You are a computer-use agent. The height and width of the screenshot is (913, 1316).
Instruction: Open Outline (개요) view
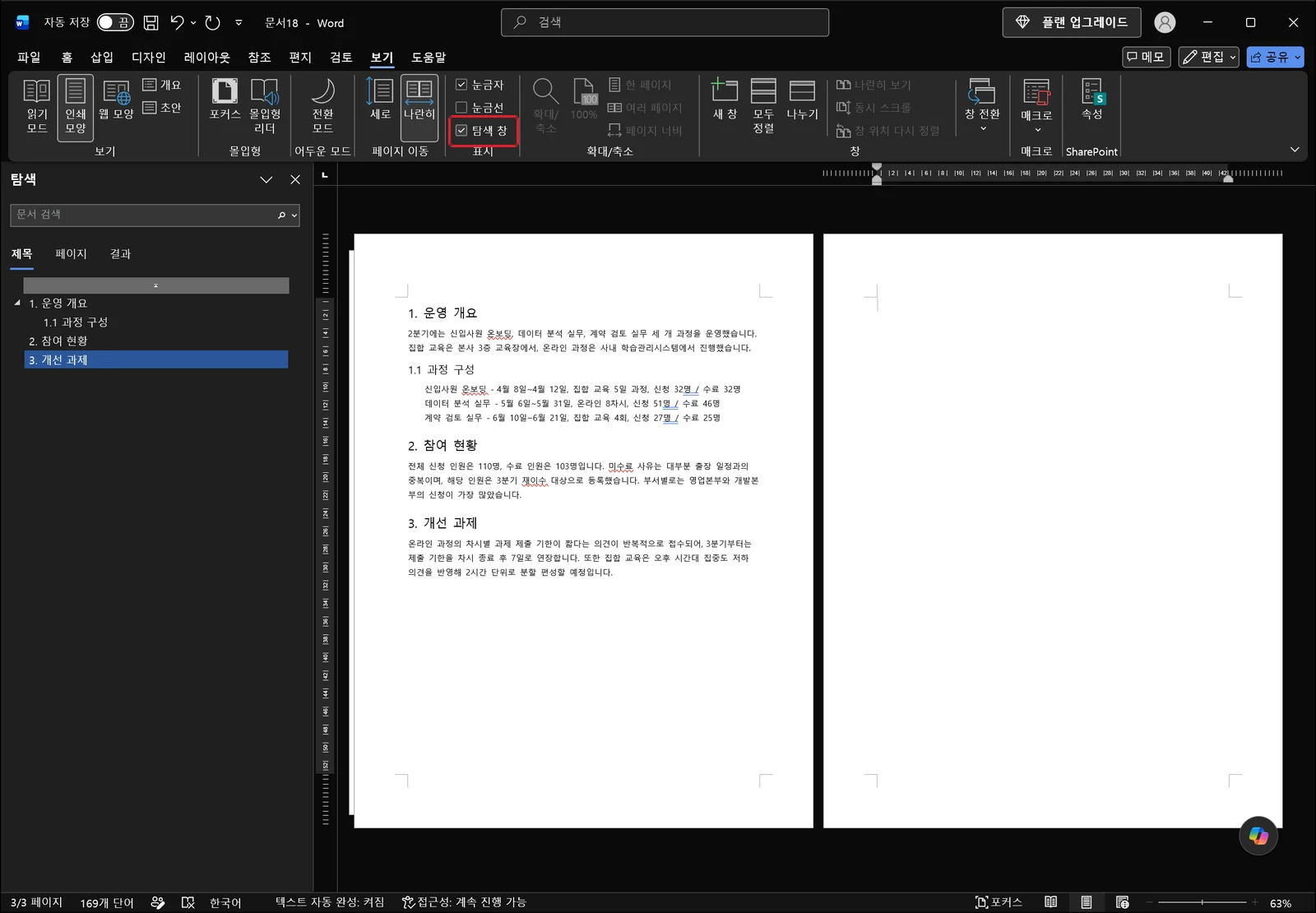(162, 85)
